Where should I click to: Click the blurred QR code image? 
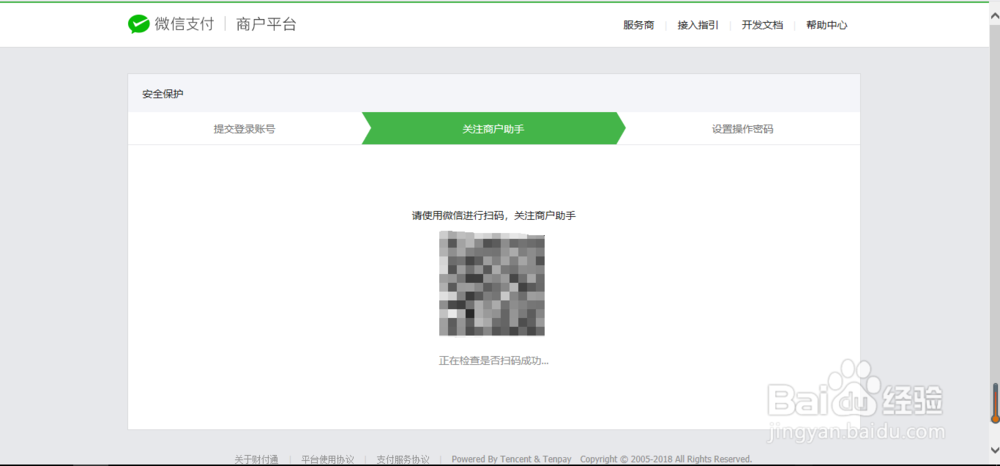pos(492,284)
